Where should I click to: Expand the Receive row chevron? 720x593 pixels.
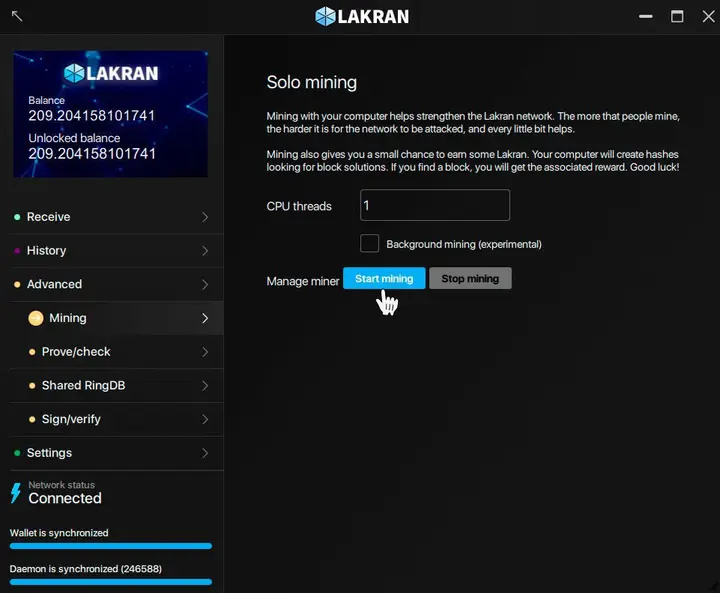point(205,217)
